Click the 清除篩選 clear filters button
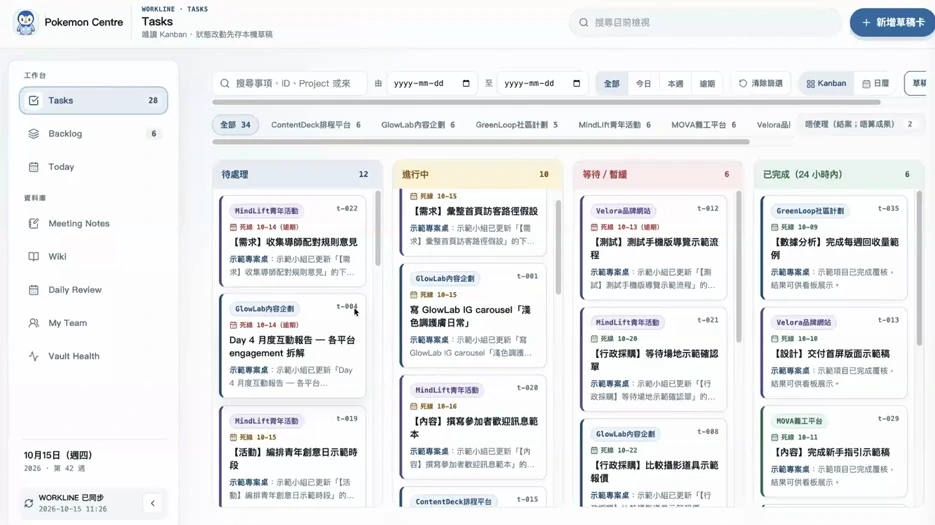Screen dimensions: 935x525 point(761,84)
